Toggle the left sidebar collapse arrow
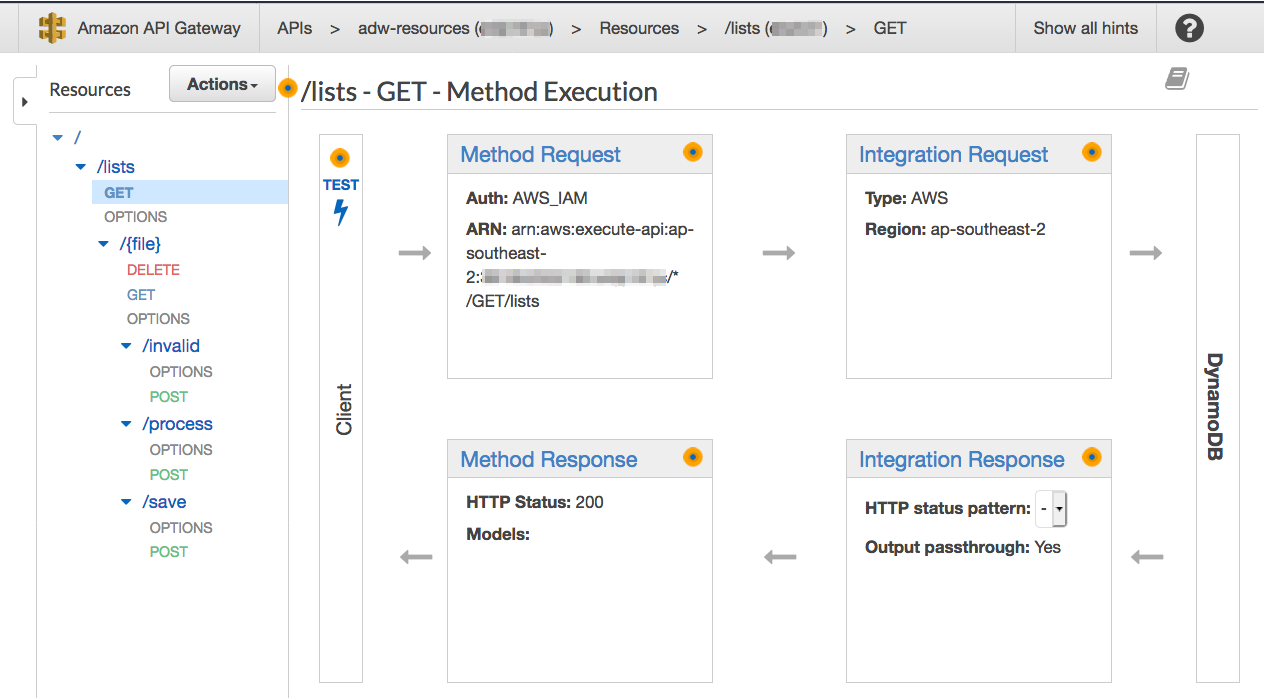The height and width of the screenshot is (699, 1264). 25,101
